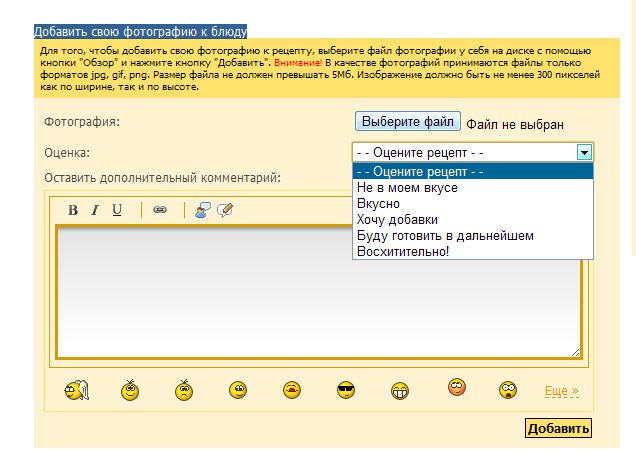Choose the "Восхитительно!" rating
This screenshot has height=458, width=636.
tap(403, 252)
